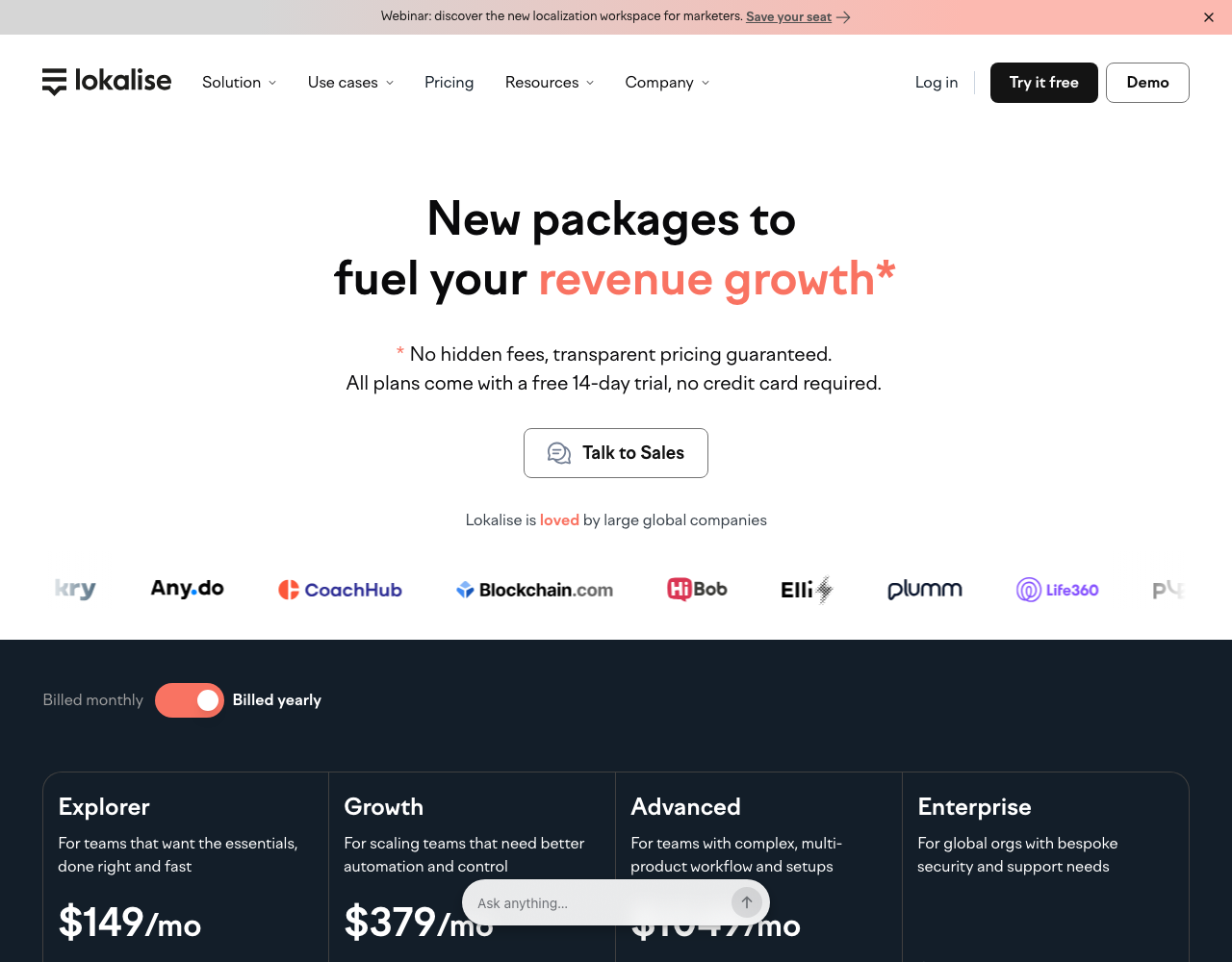The height and width of the screenshot is (962, 1232).
Task: Click the Lokalise logo
Action: click(x=107, y=82)
